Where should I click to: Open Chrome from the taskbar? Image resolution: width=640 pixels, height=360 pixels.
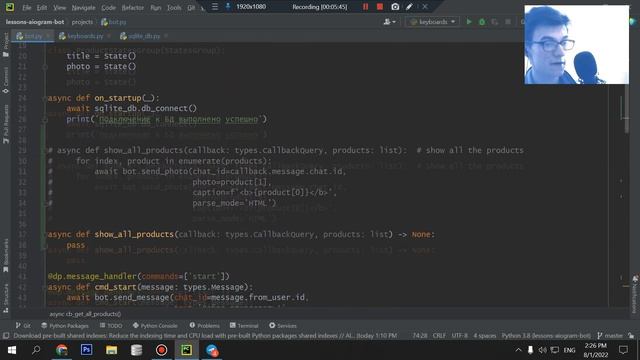(x=62, y=350)
